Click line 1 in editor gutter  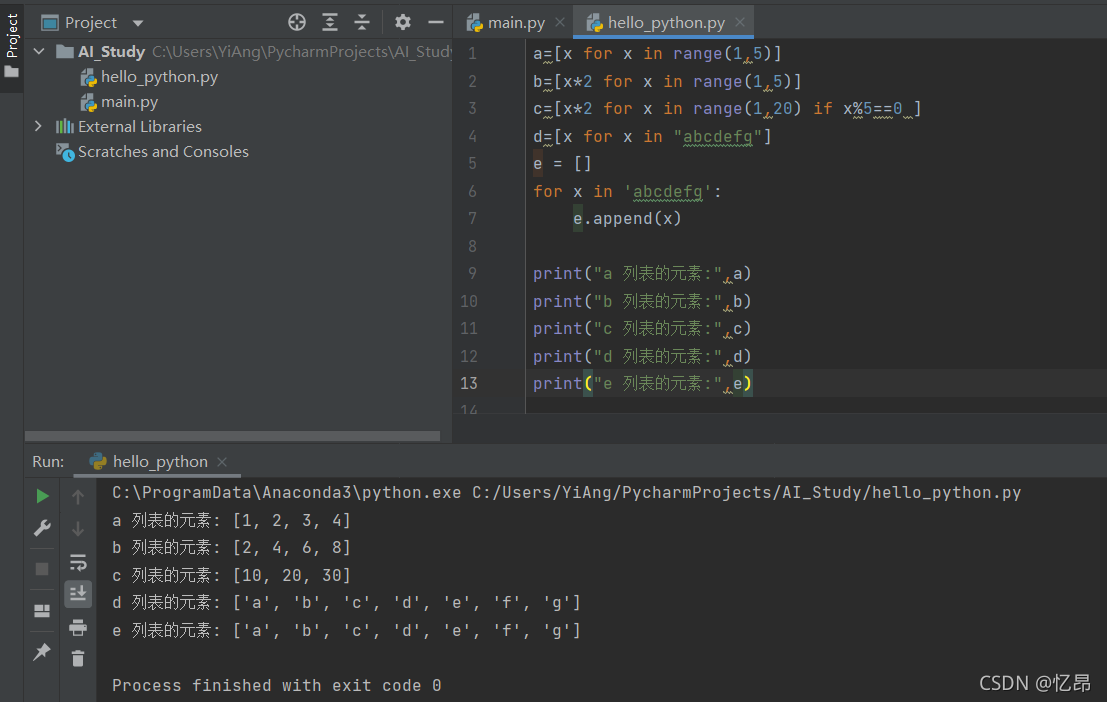click(472, 54)
